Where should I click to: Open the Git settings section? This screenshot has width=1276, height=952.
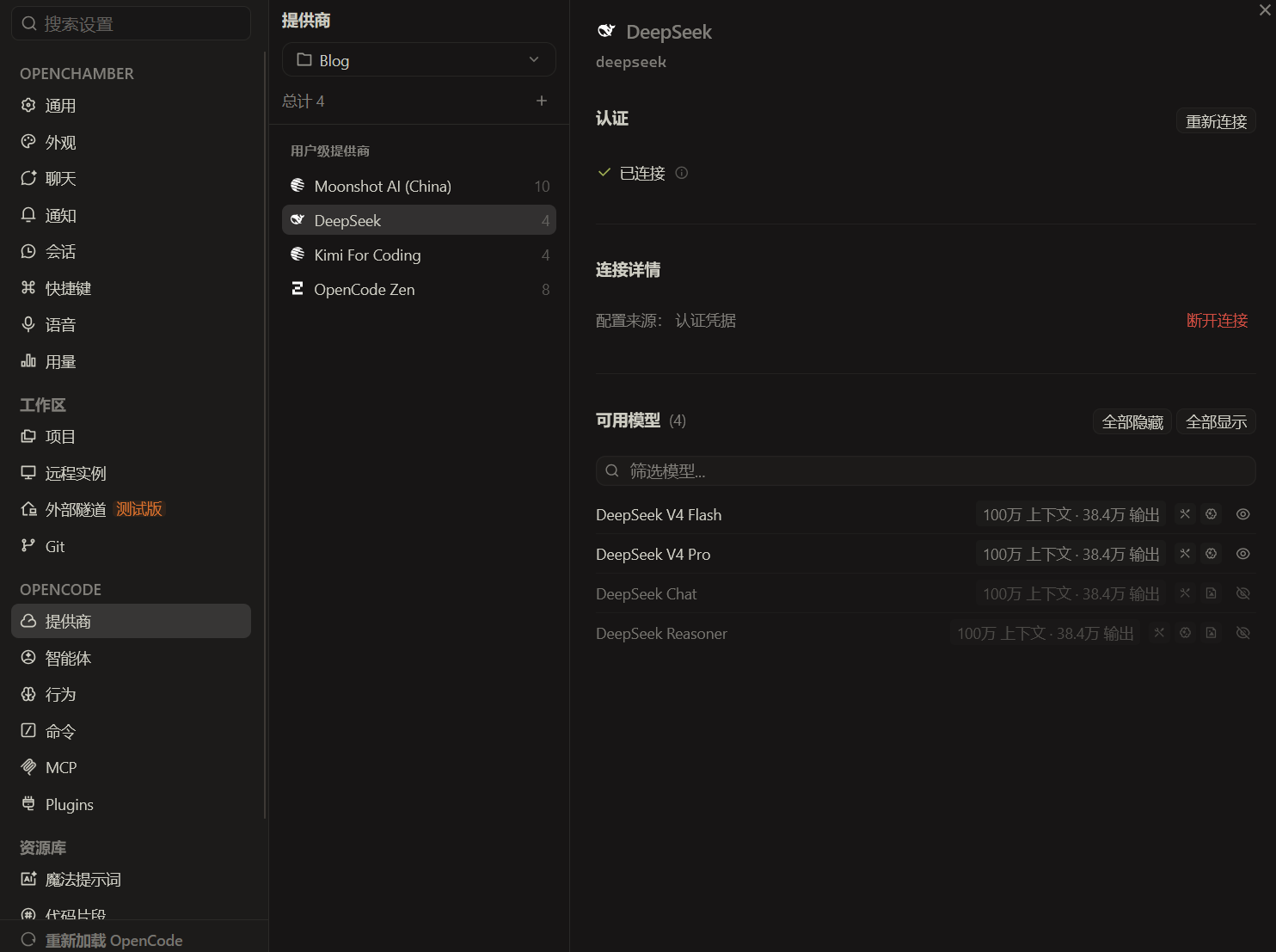tap(131, 546)
